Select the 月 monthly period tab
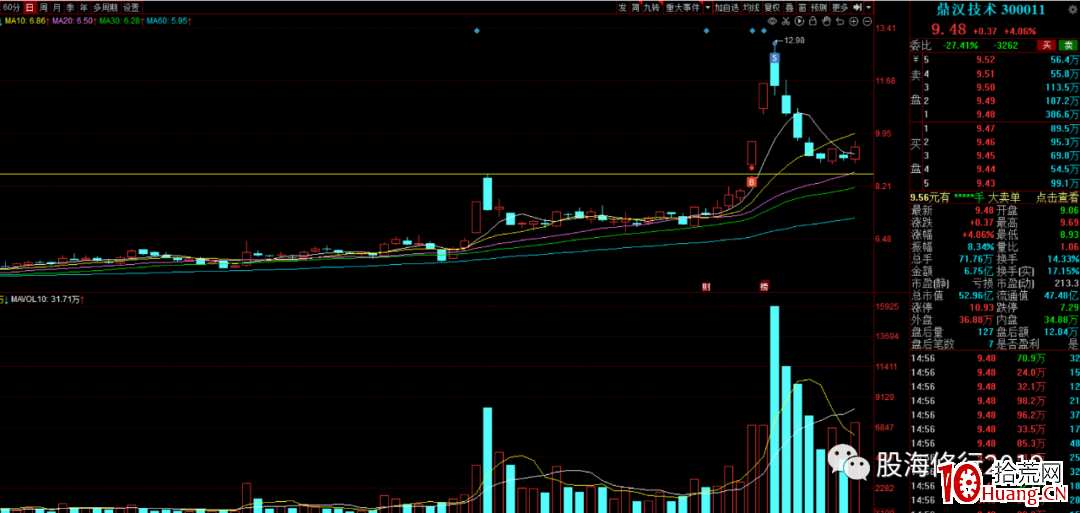 pos(56,8)
